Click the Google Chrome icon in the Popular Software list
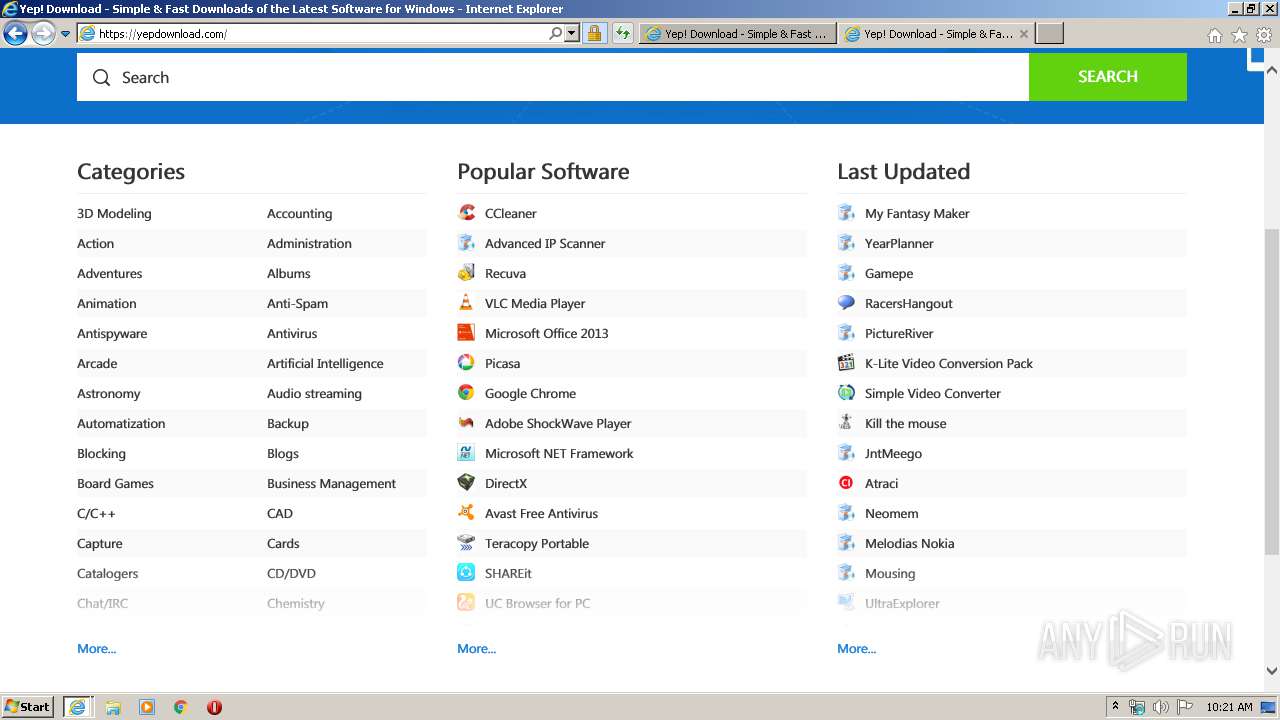This screenshot has height=720, width=1280. pos(466,393)
